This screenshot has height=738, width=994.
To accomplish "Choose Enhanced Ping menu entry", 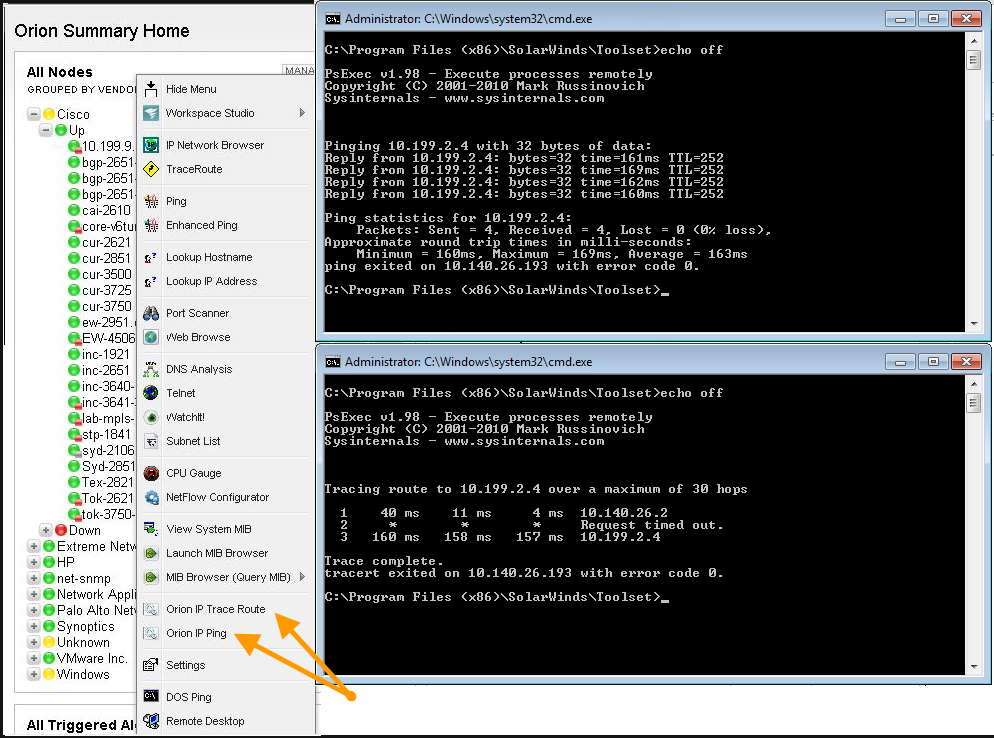I will pos(202,225).
